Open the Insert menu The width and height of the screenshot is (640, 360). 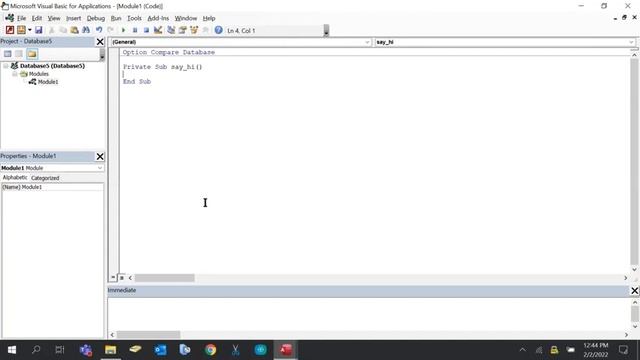tap(73, 18)
